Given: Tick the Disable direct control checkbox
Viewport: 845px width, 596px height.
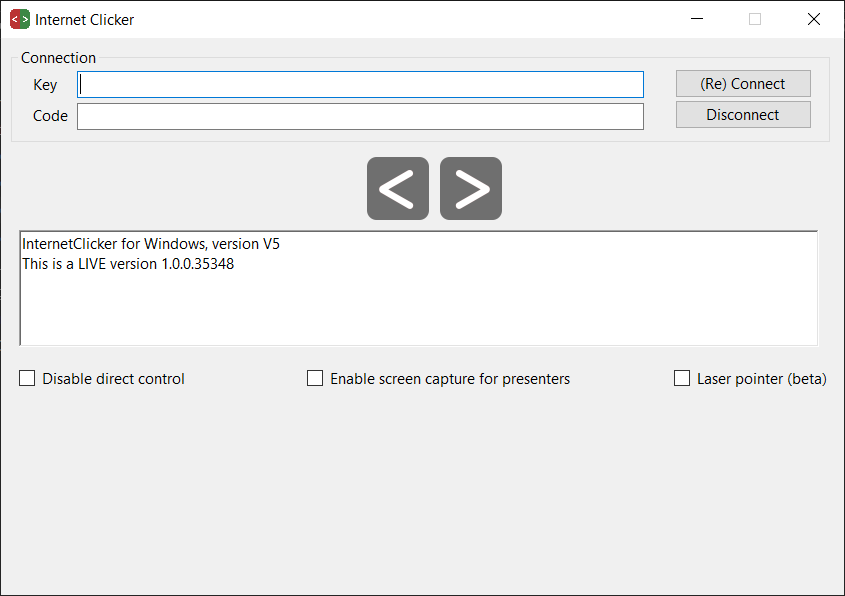Looking at the screenshot, I should [x=28, y=379].
